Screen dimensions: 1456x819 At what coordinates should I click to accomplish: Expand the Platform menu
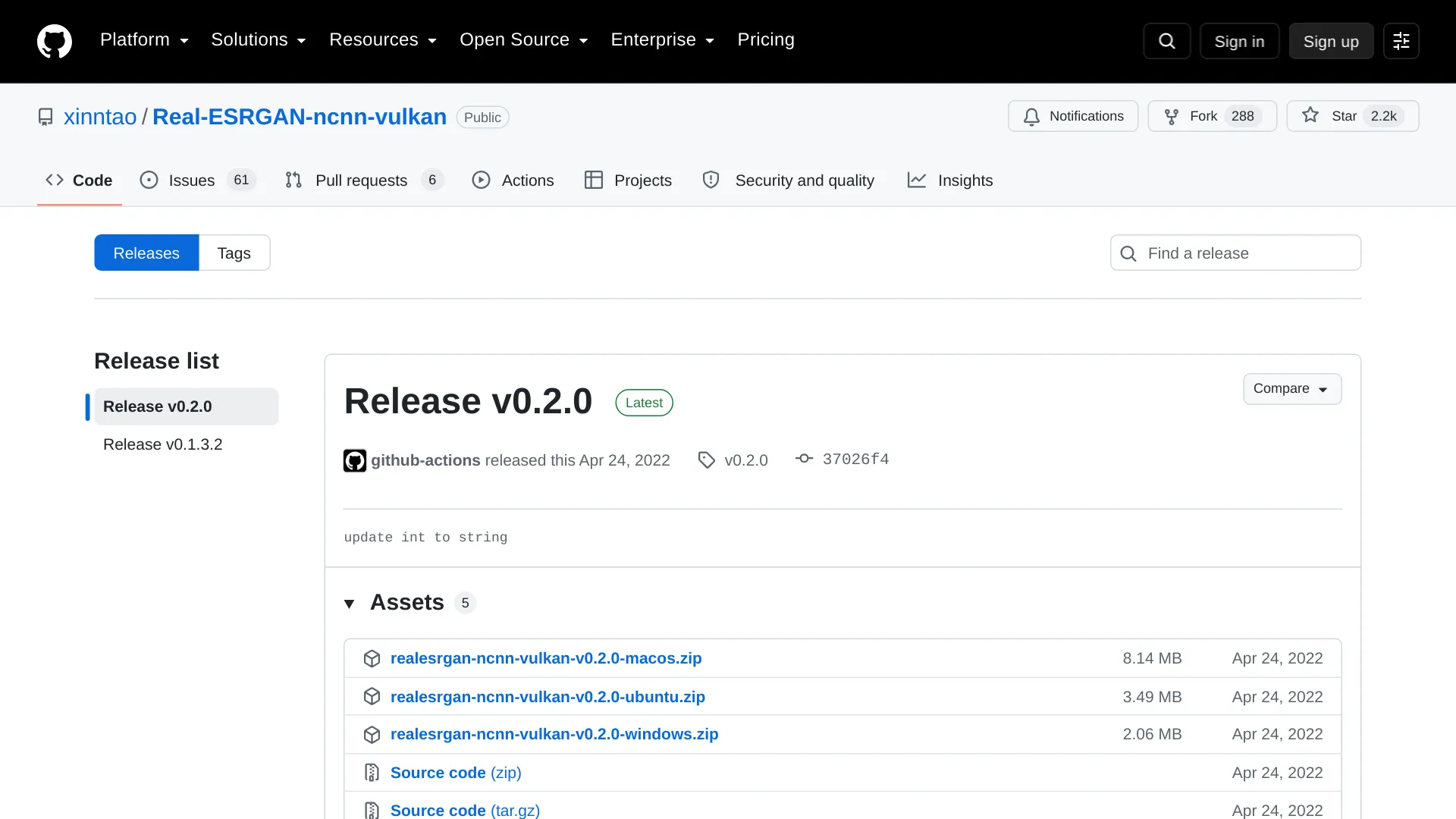pos(144,40)
